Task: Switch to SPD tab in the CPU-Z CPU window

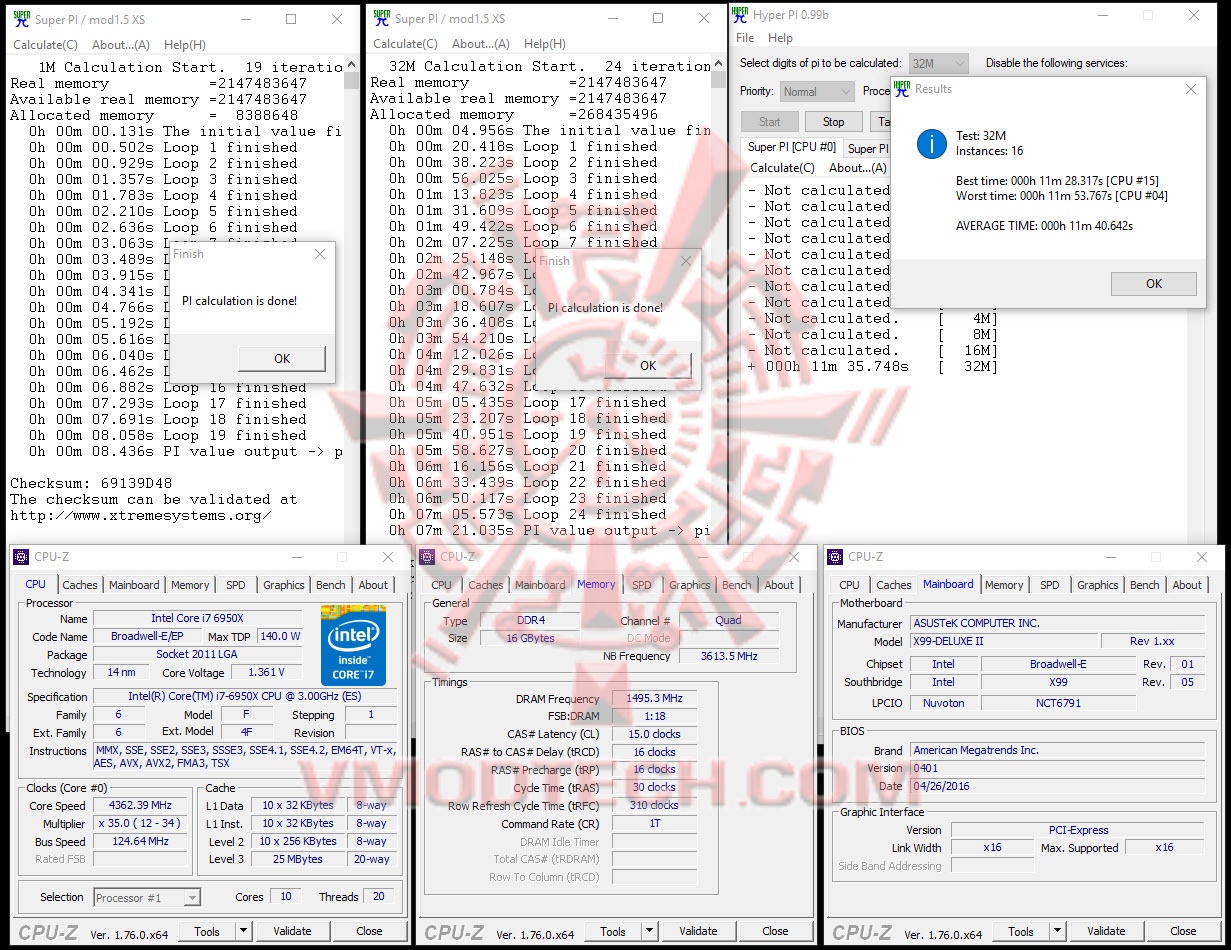Action: click(235, 585)
